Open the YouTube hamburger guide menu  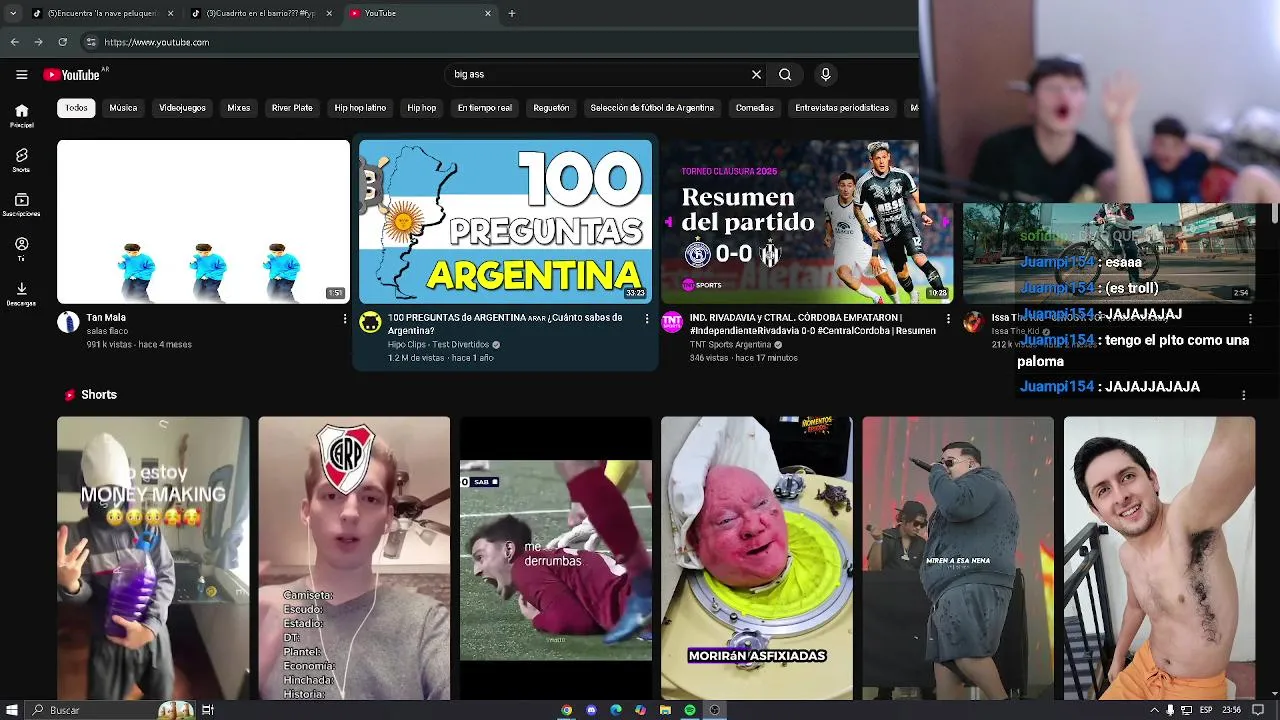(x=21, y=74)
